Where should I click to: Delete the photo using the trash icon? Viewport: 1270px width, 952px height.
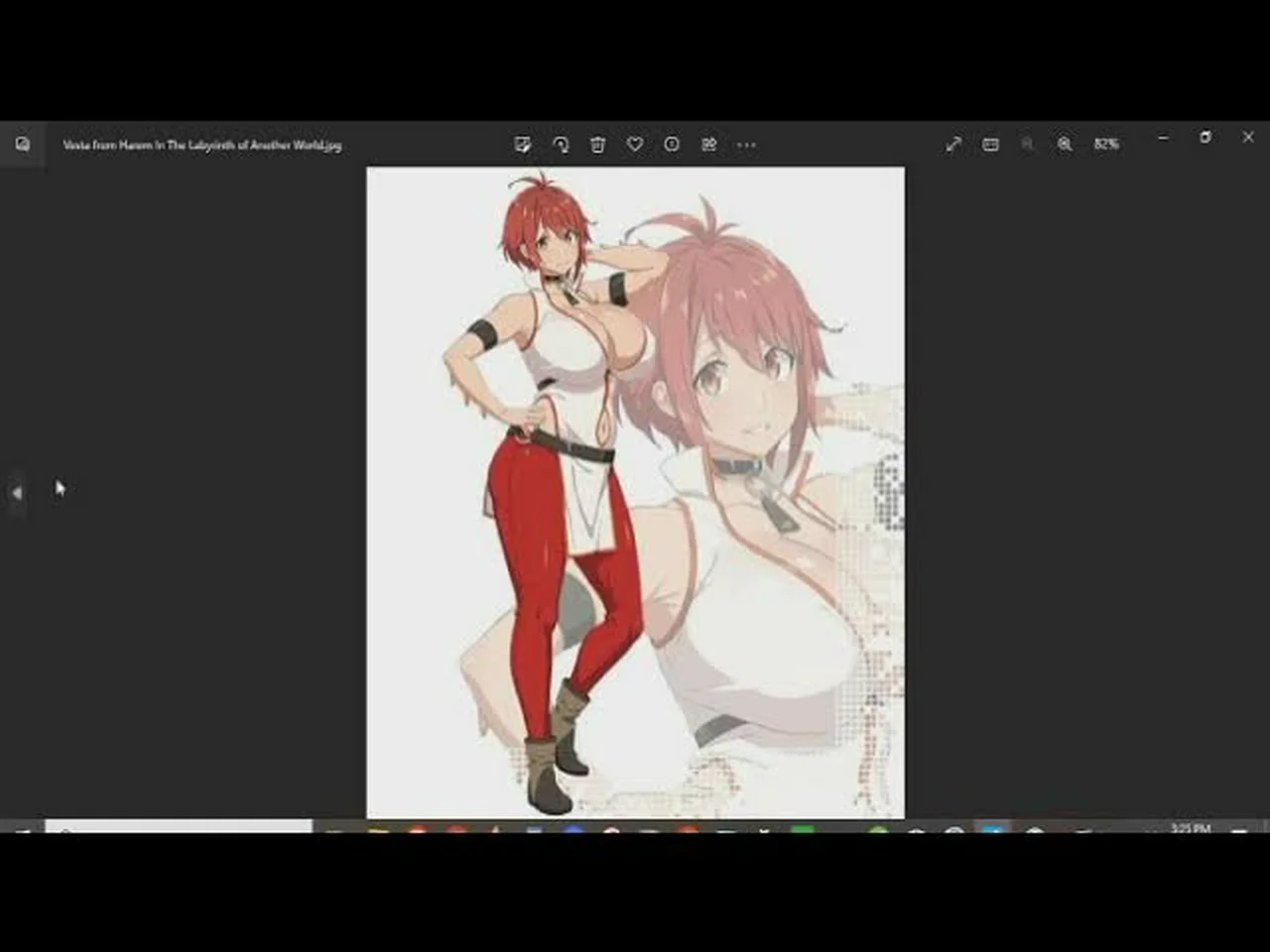597,145
